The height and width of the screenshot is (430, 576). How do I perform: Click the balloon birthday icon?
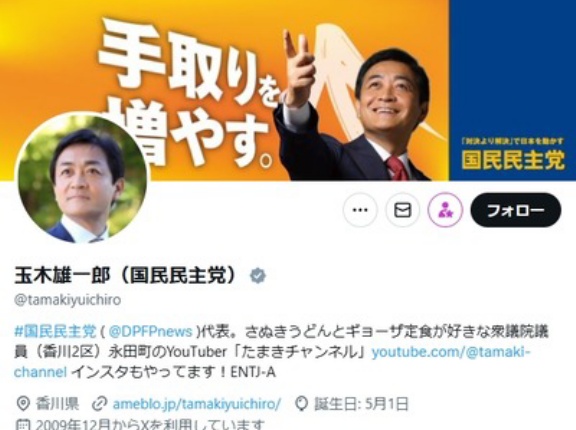pyautogui.click(x=302, y=404)
